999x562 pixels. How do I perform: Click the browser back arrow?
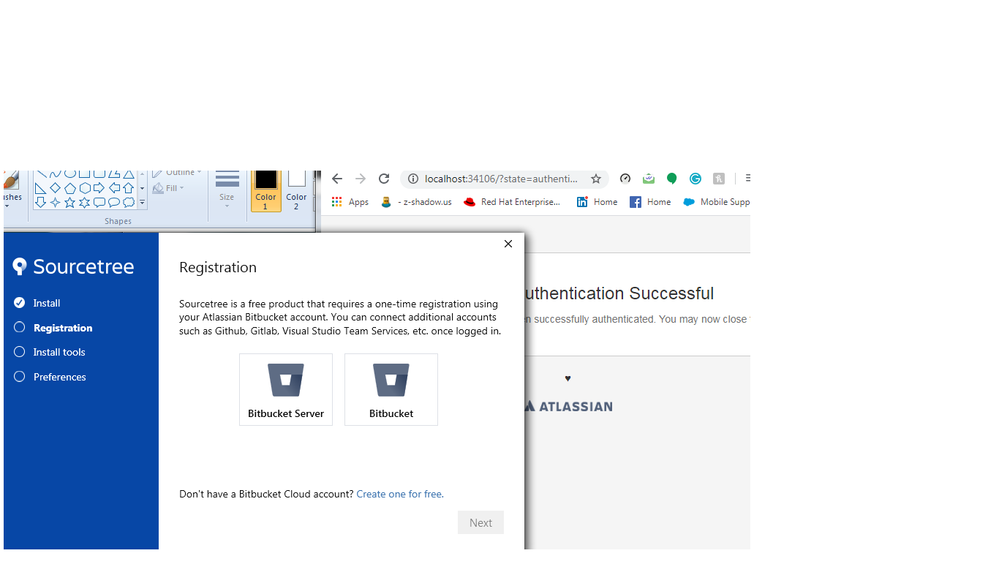point(337,179)
